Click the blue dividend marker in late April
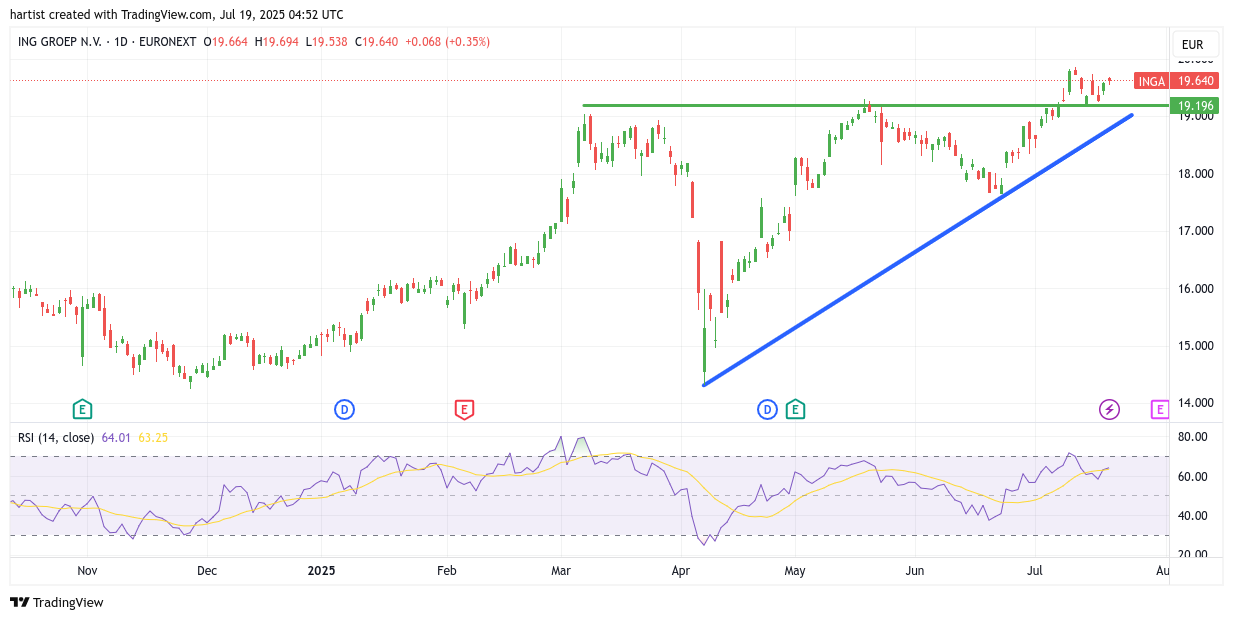Image resolution: width=1233 pixels, height=620 pixels. coord(767,408)
